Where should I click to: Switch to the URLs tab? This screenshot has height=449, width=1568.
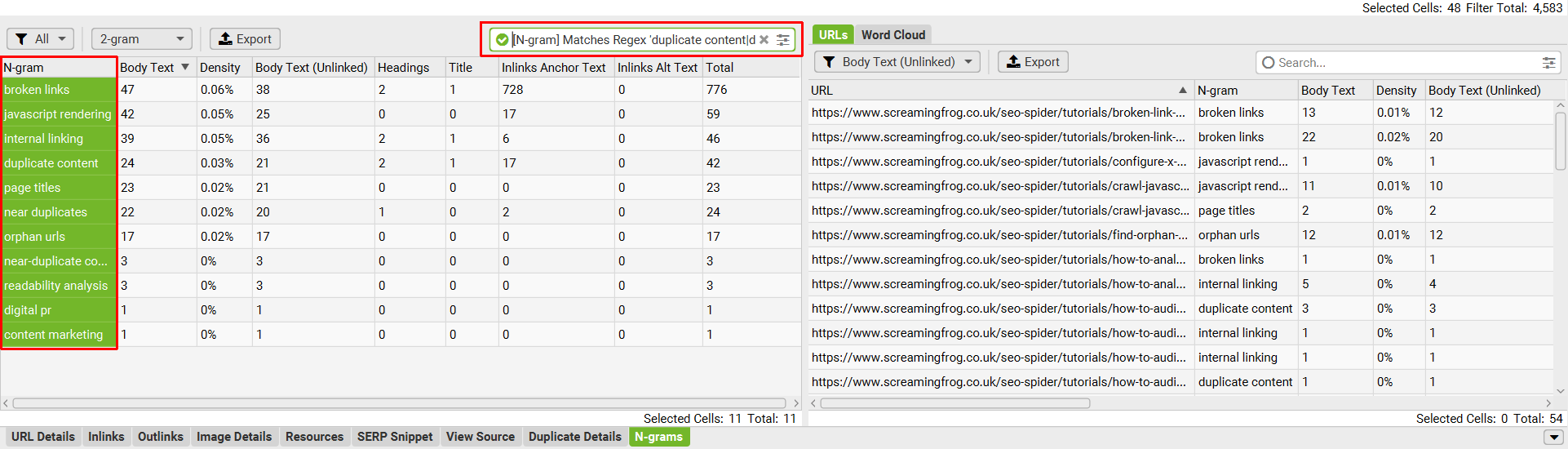coord(833,35)
